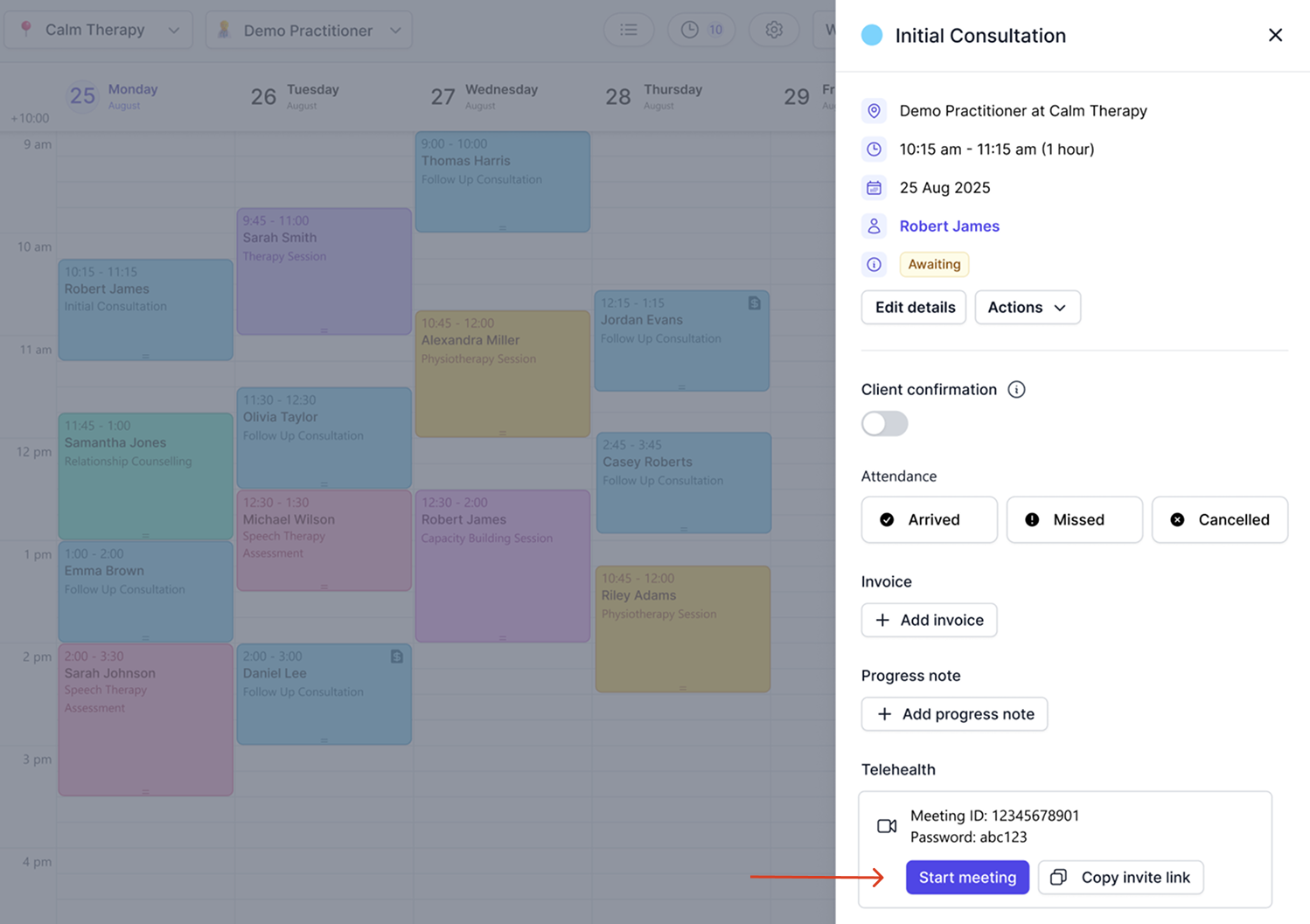
Task: Click the note icon on Daniel Lee appointment
Action: (397, 657)
